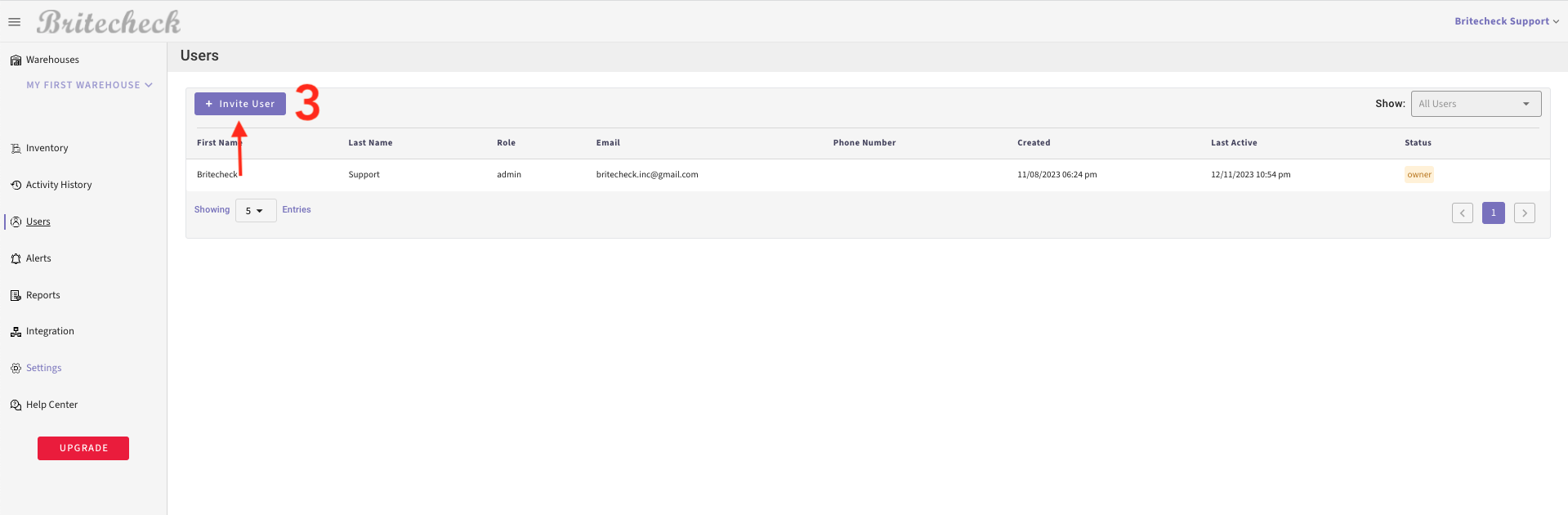Open the Integration page

(50, 331)
